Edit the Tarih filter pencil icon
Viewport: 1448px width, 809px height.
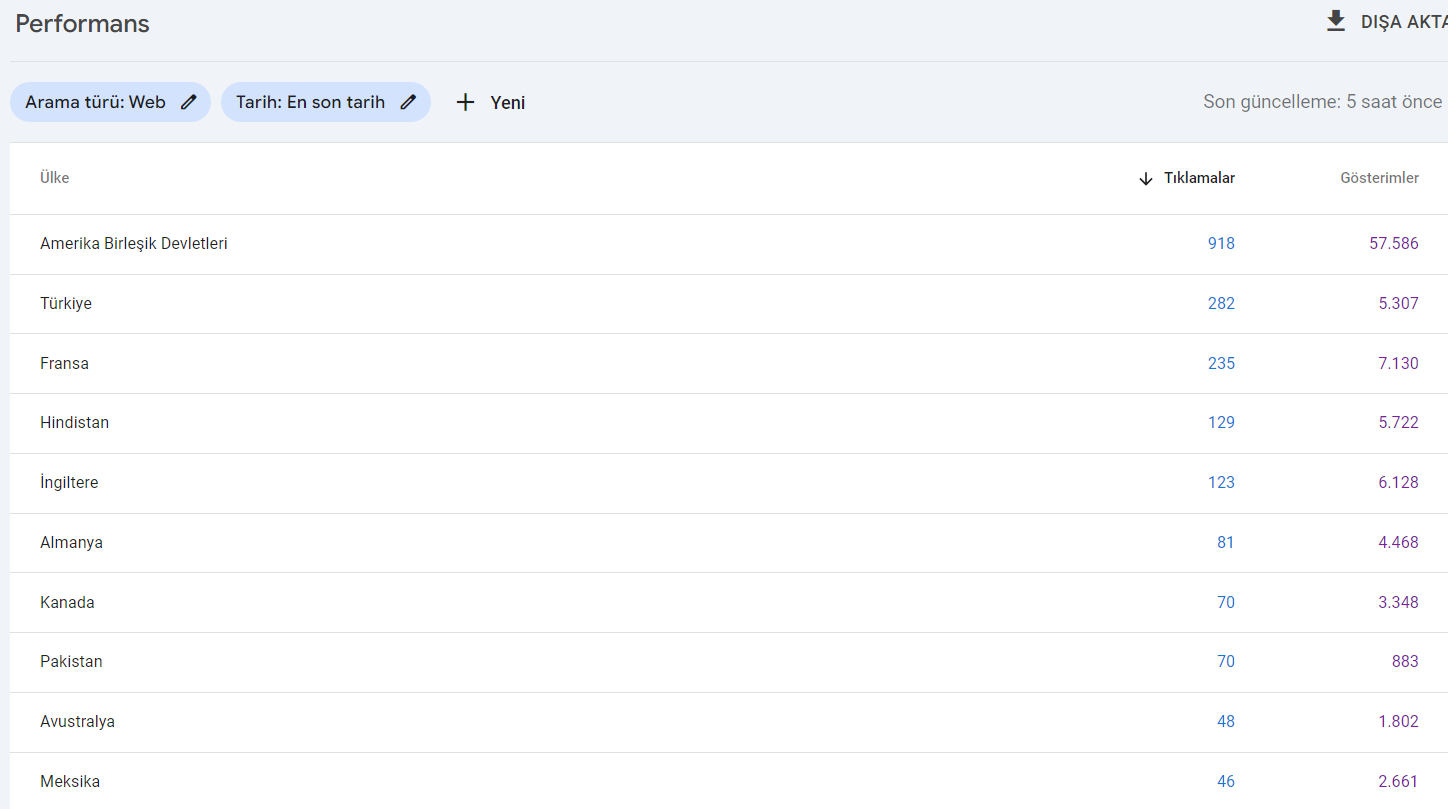point(408,102)
